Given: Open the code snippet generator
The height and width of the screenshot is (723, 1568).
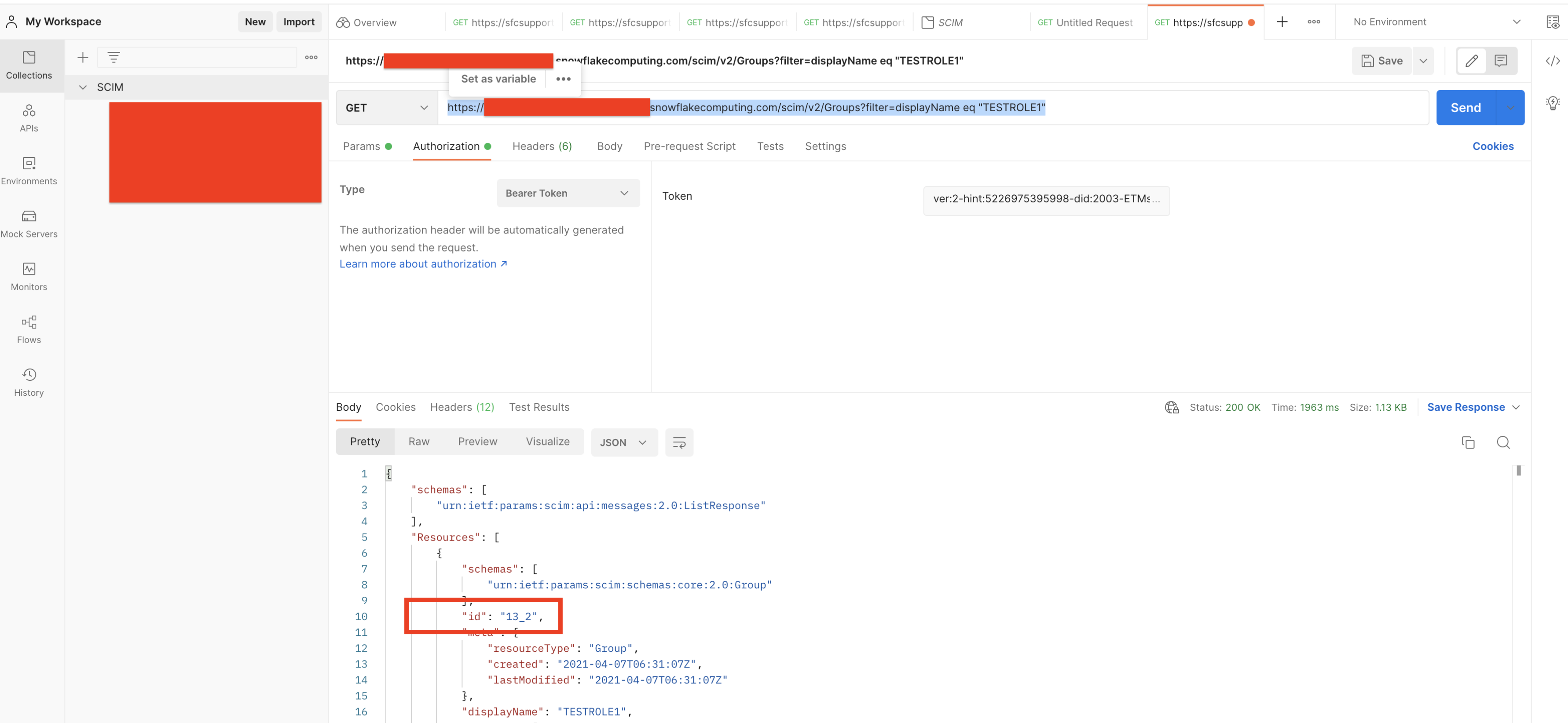Looking at the screenshot, I should click(1553, 61).
